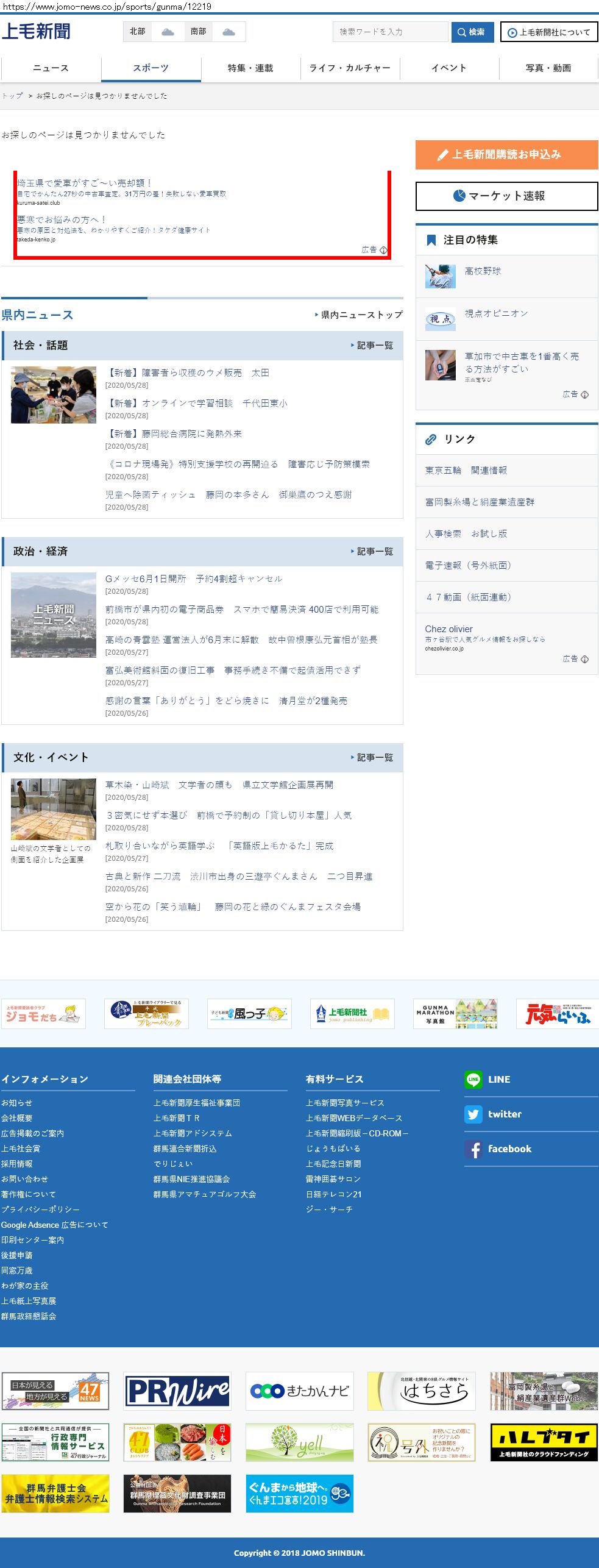The width and height of the screenshot is (599, 1568).
Task: Open the Twitter bird icon link
Action: 473,1114
